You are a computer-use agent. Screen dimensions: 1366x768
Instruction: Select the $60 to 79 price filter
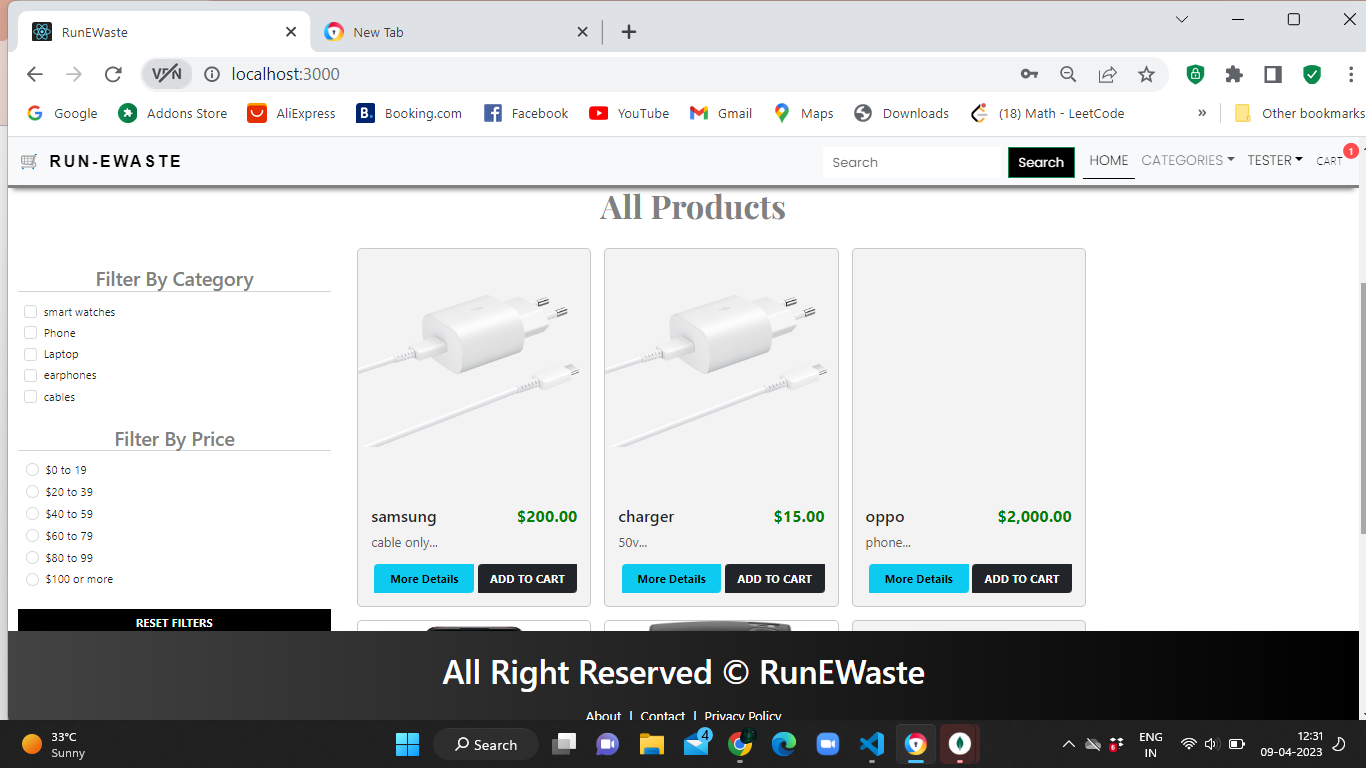tap(32, 536)
